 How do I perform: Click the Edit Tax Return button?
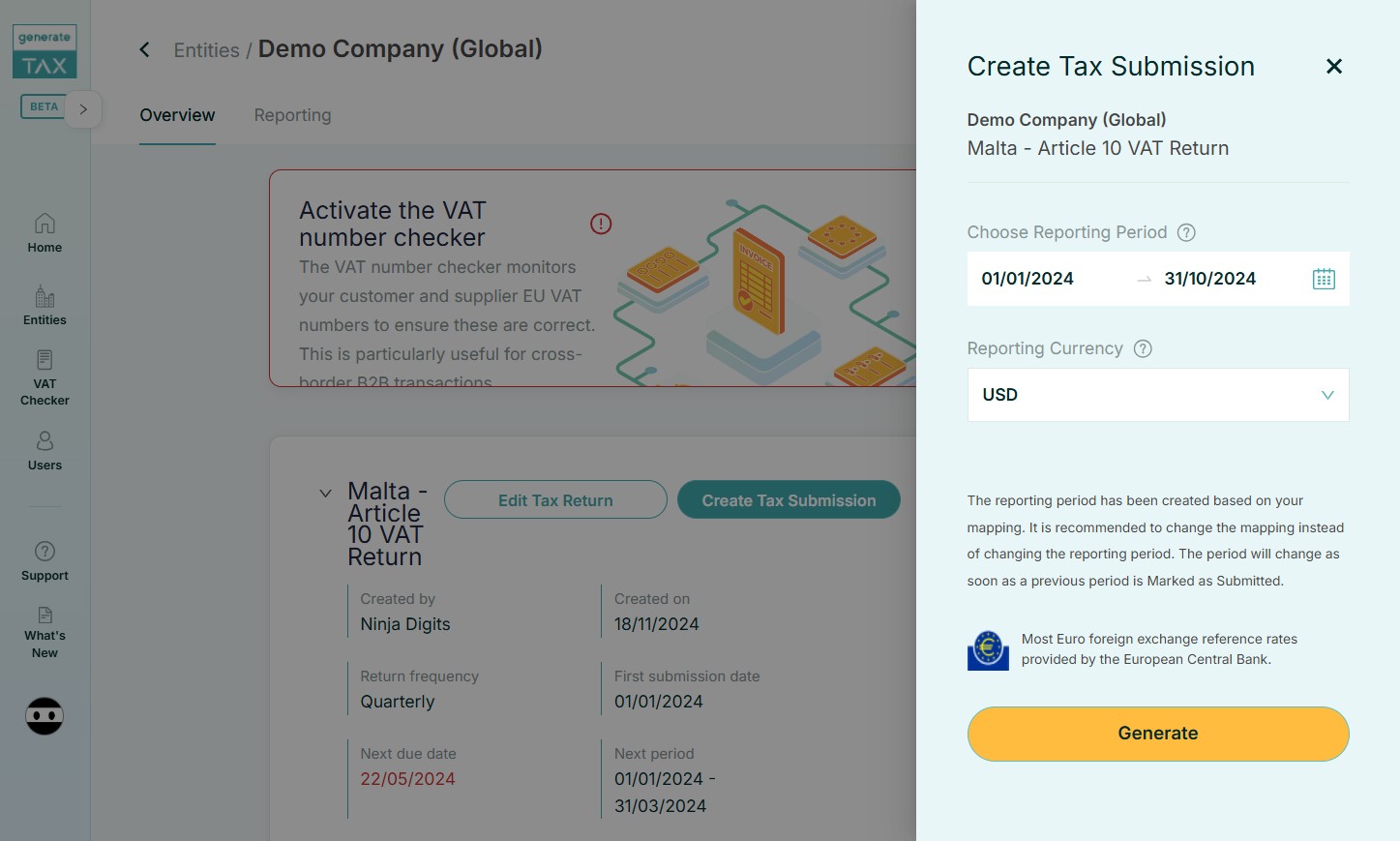pos(555,500)
